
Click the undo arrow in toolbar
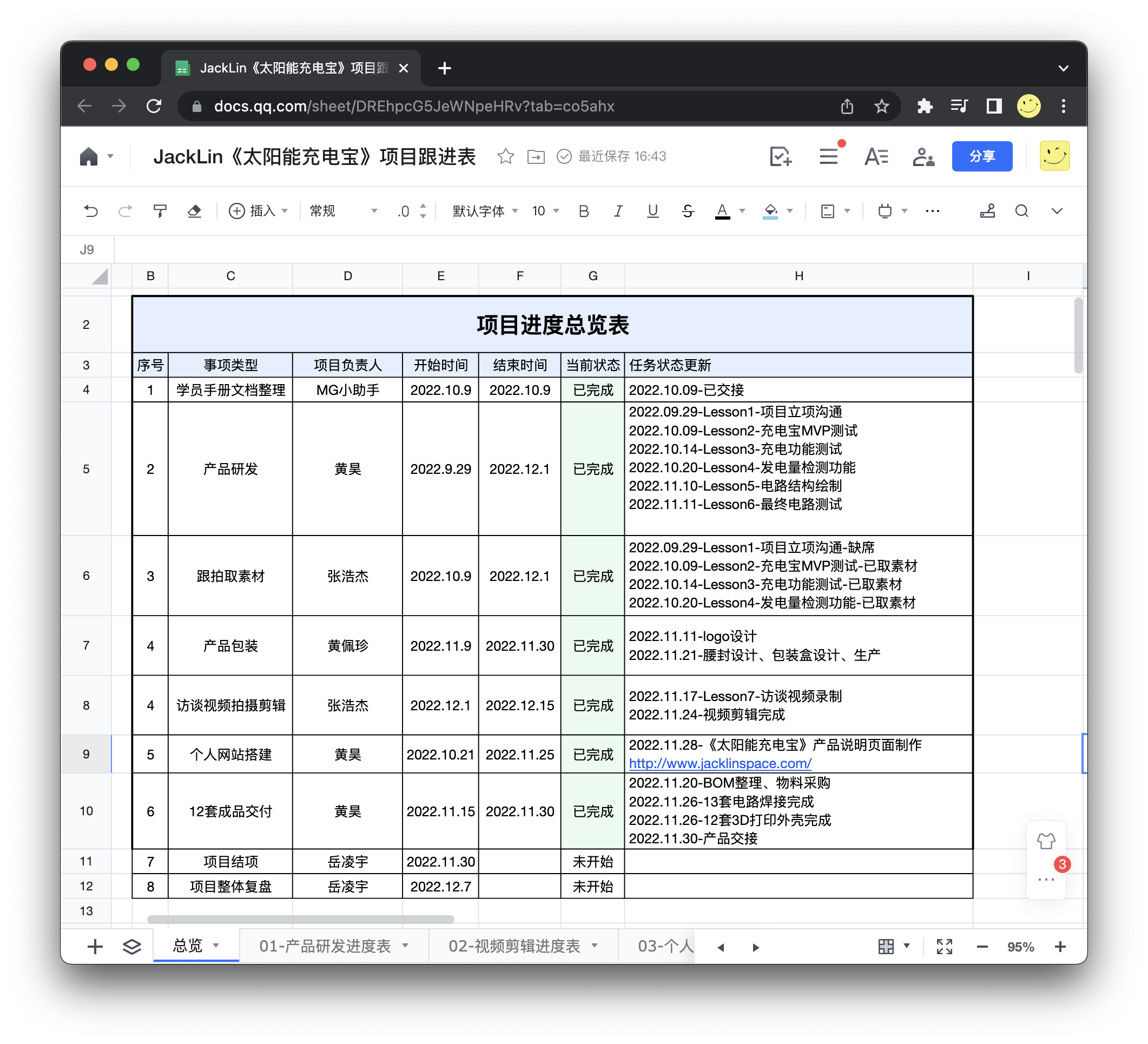click(x=90, y=211)
